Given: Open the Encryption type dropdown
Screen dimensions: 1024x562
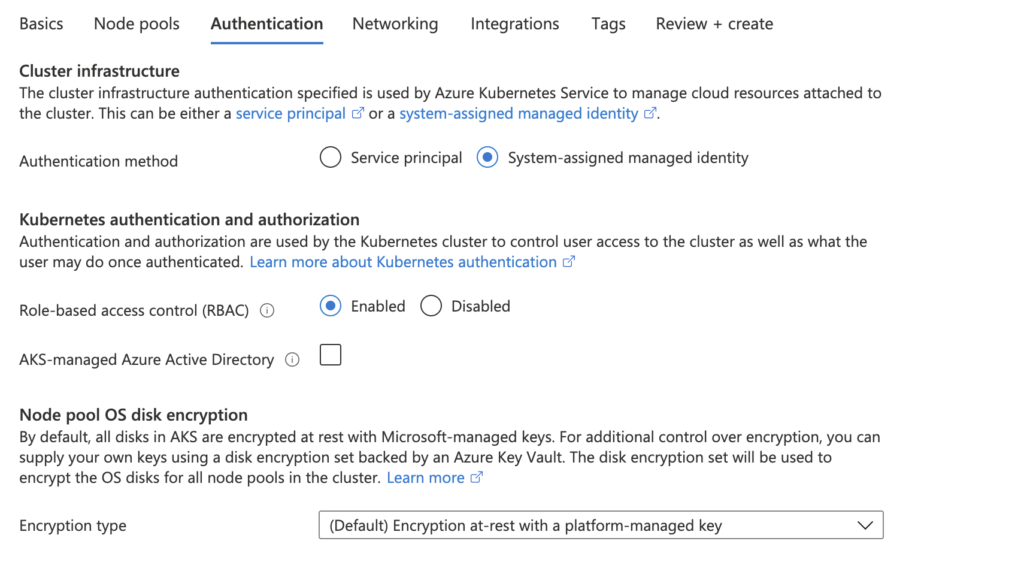Looking at the screenshot, I should [x=601, y=525].
